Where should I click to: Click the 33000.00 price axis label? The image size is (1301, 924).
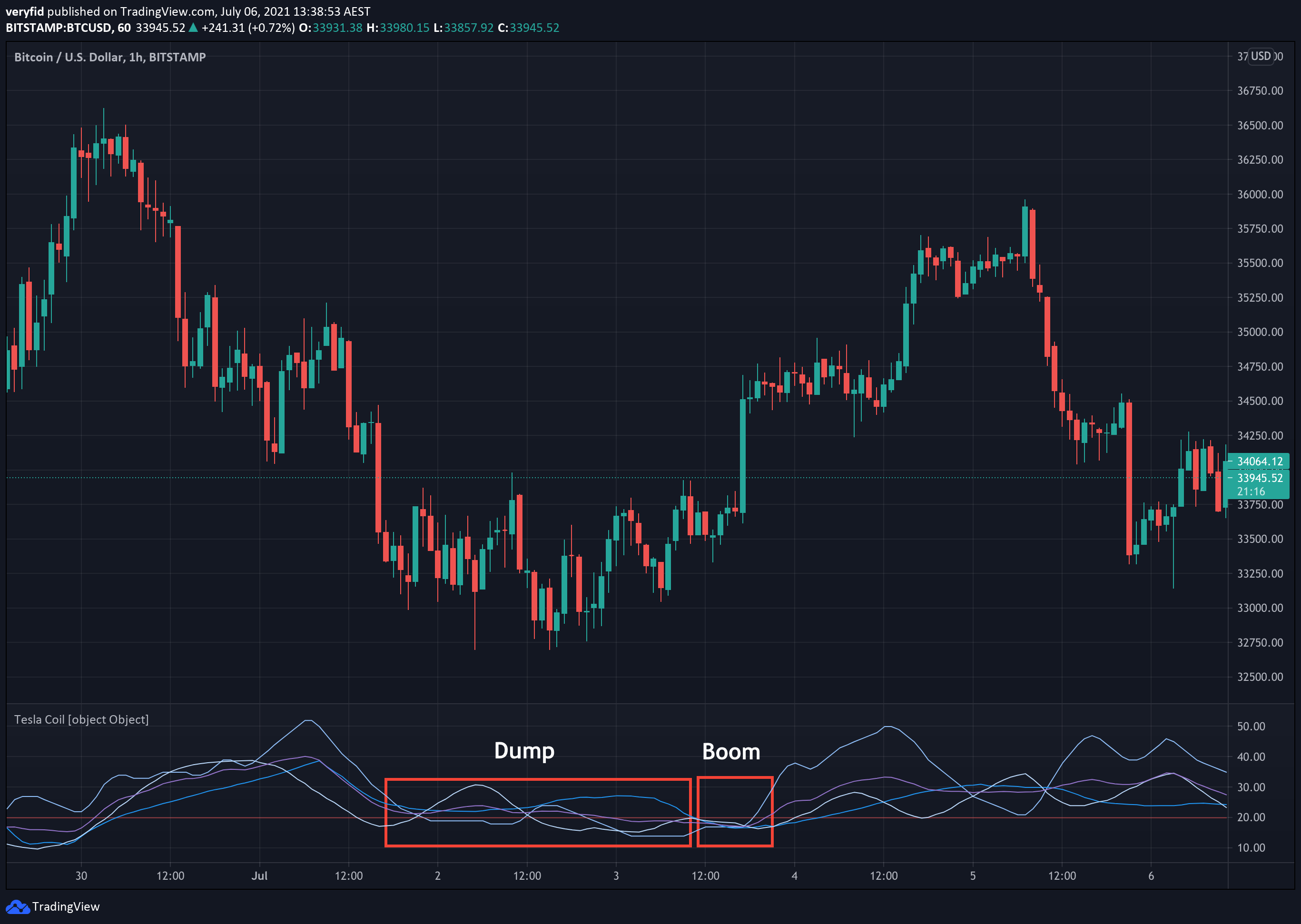pos(1260,608)
